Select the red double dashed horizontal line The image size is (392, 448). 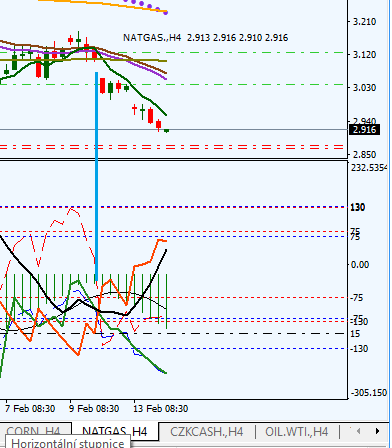(x=172, y=147)
